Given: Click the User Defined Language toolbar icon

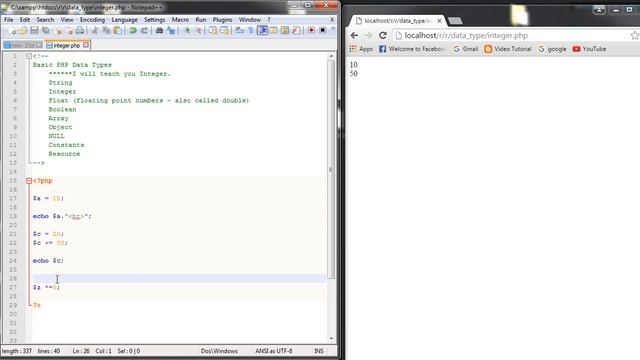Looking at the screenshot, I should (x=273, y=30).
